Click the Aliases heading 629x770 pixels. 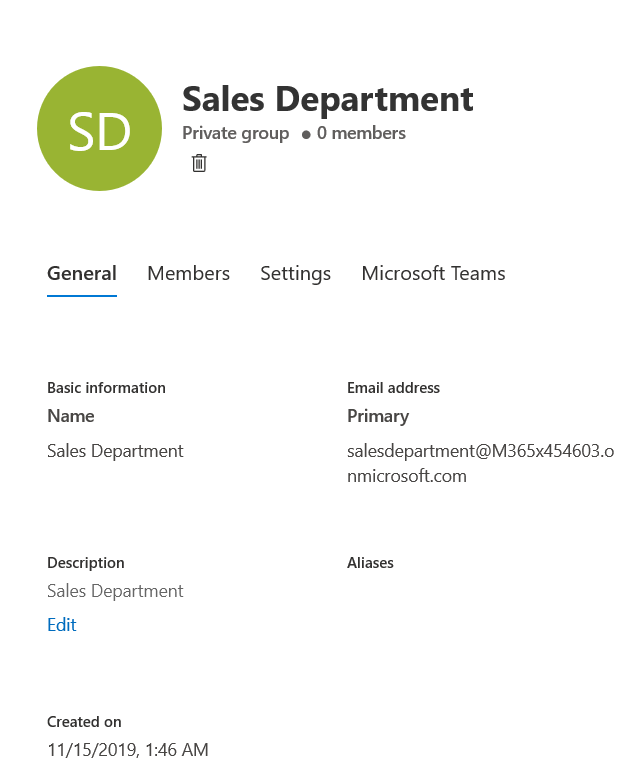click(370, 563)
